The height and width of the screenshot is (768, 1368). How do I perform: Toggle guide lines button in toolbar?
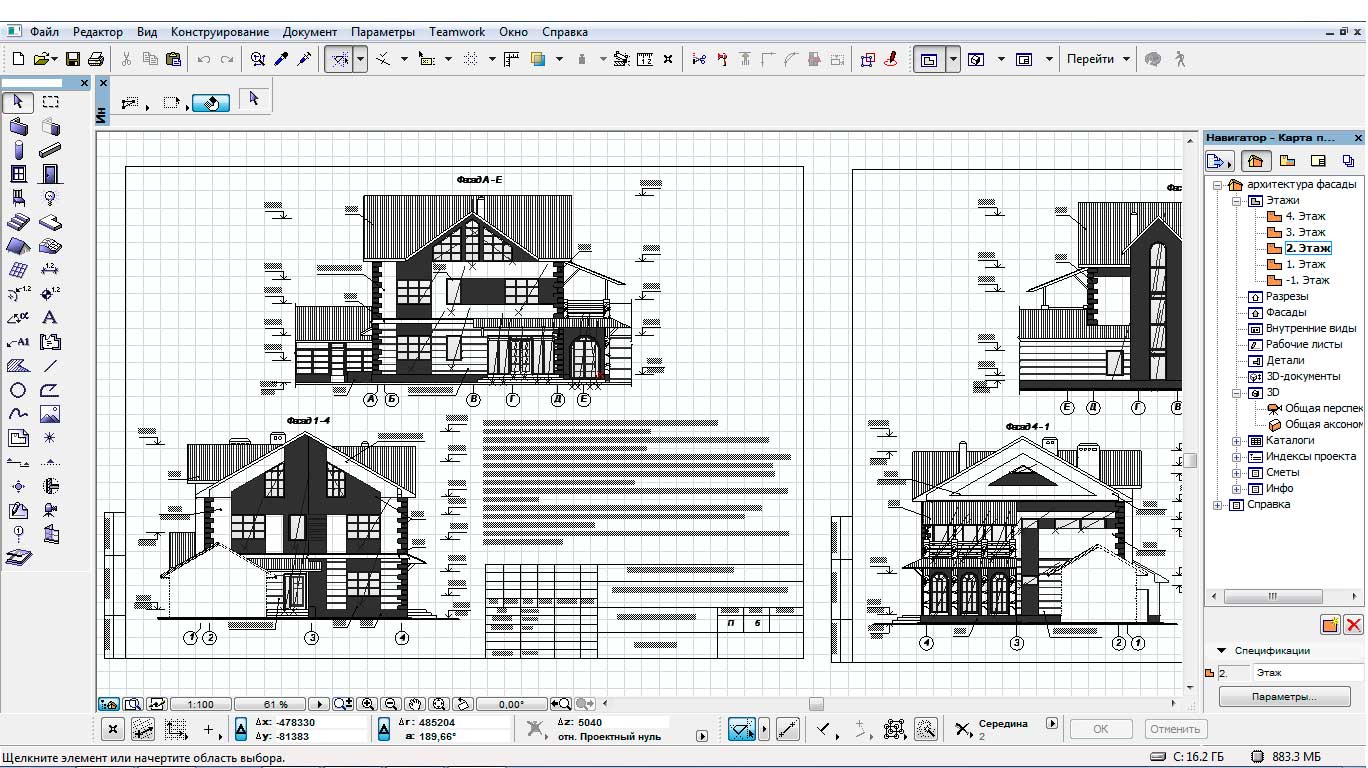tap(339, 59)
